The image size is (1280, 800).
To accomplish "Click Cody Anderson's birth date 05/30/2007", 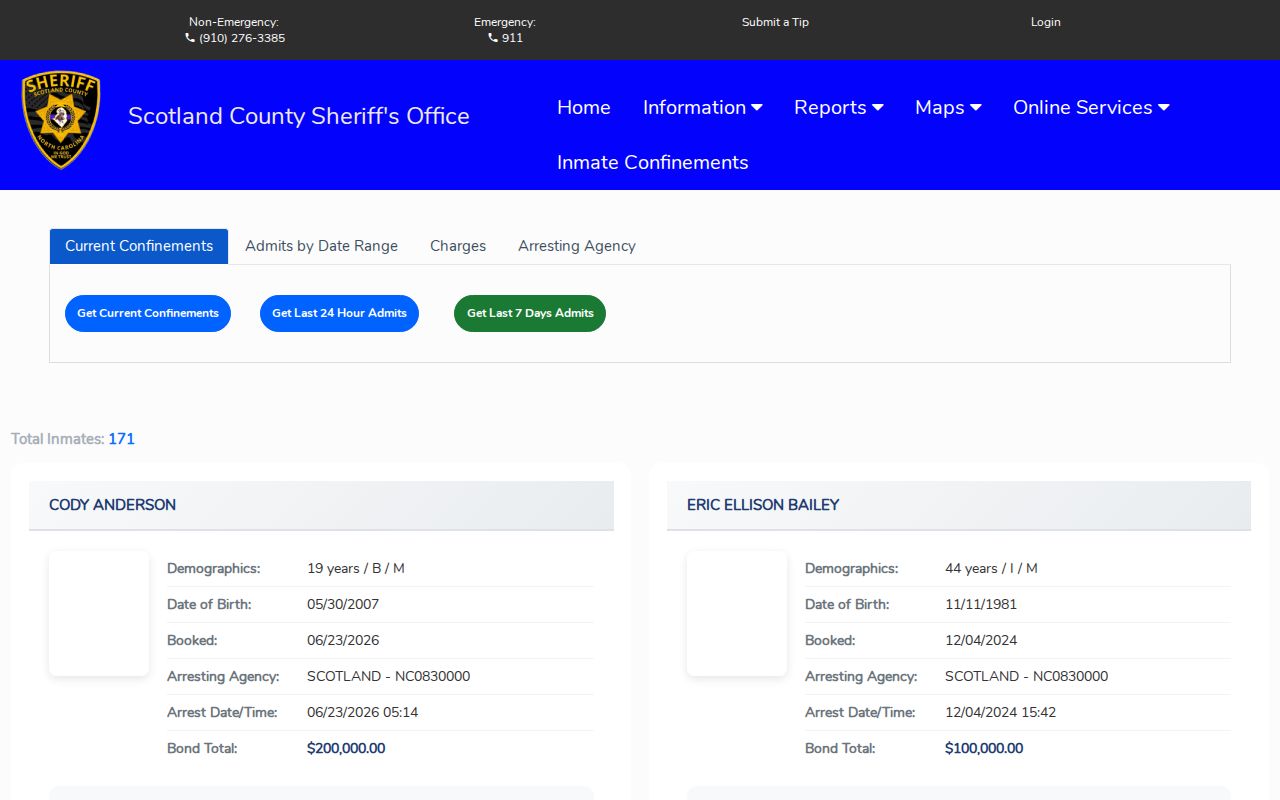I will [343, 604].
